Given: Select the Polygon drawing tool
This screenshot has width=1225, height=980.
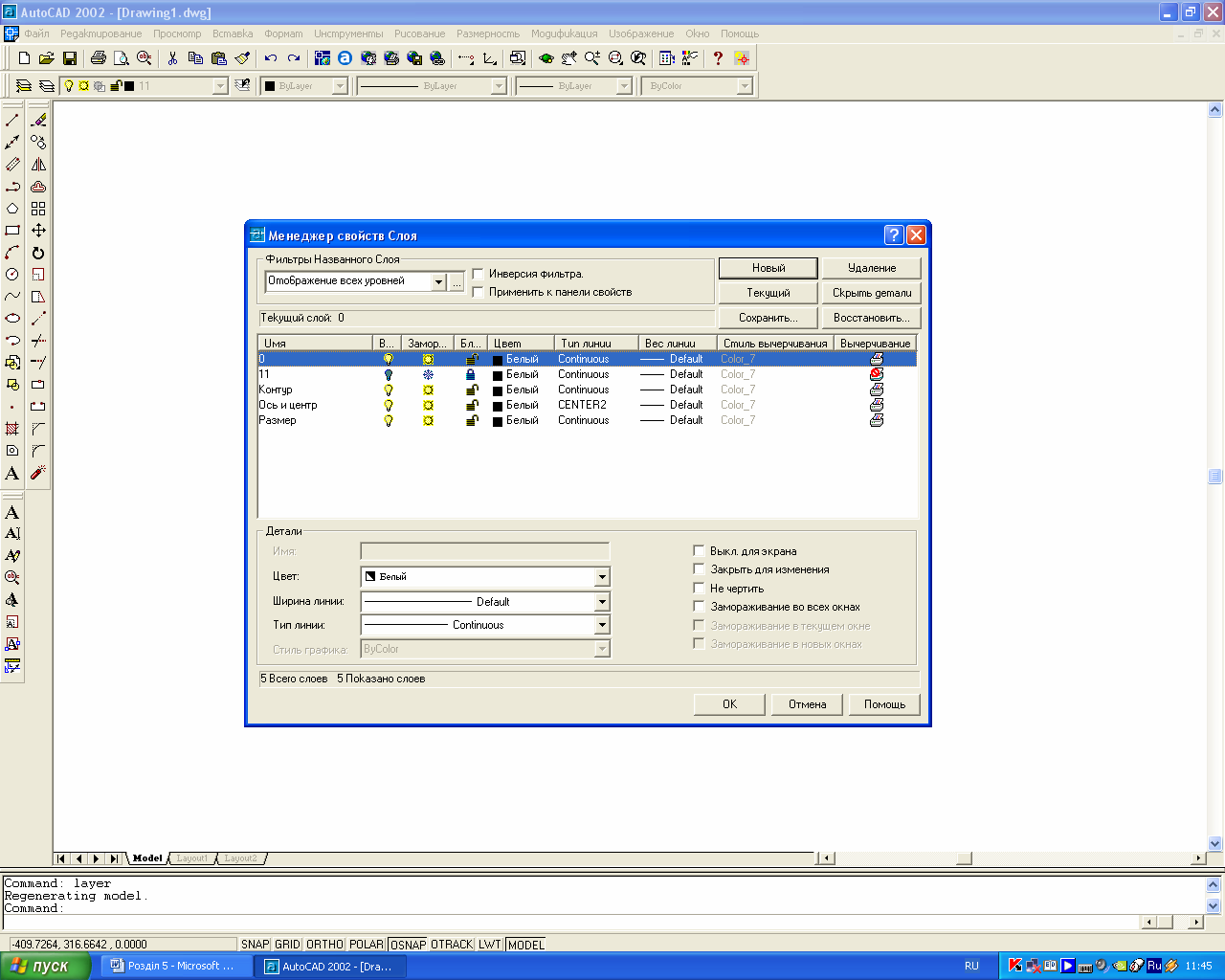Looking at the screenshot, I should 12,209.
